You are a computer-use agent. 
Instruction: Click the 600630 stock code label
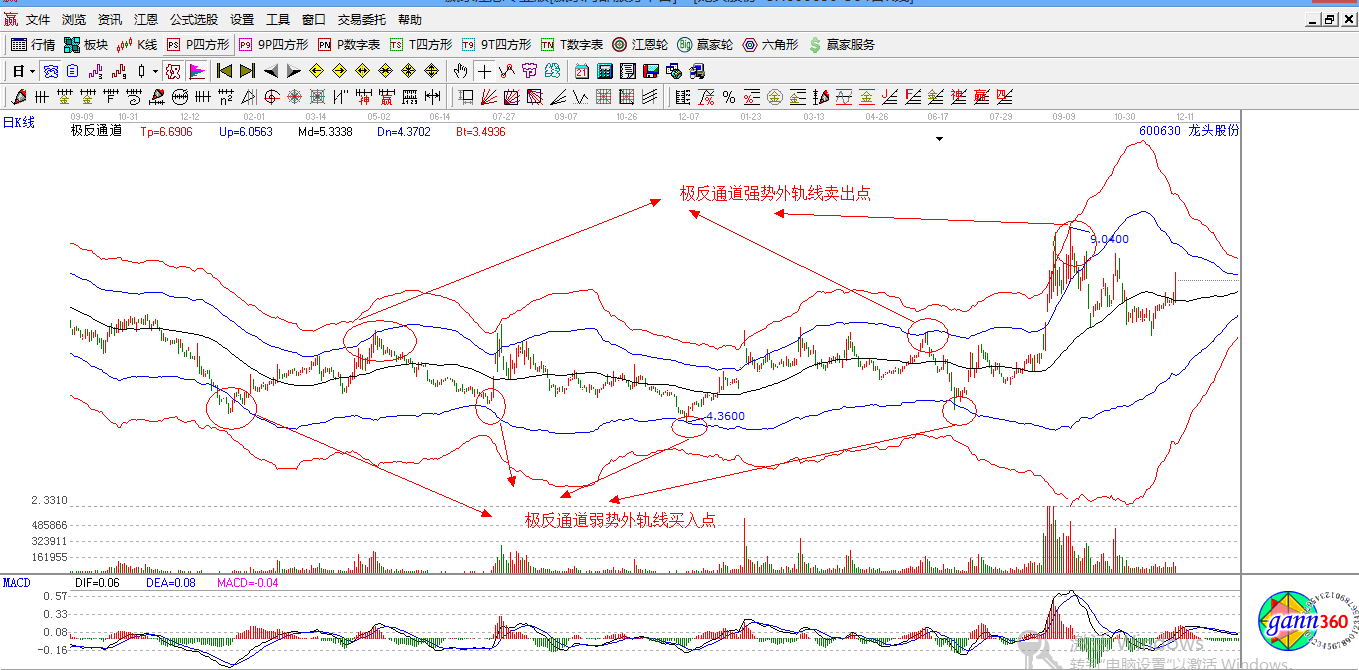pyautogui.click(x=1159, y=130)
